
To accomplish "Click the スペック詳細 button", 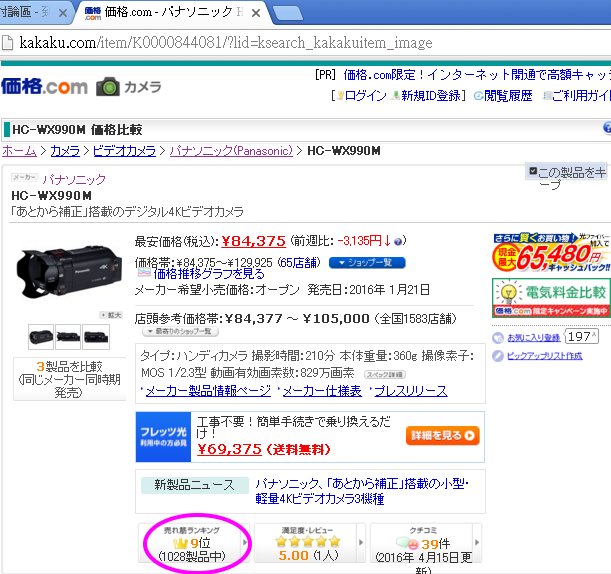I will click(385, 374).
